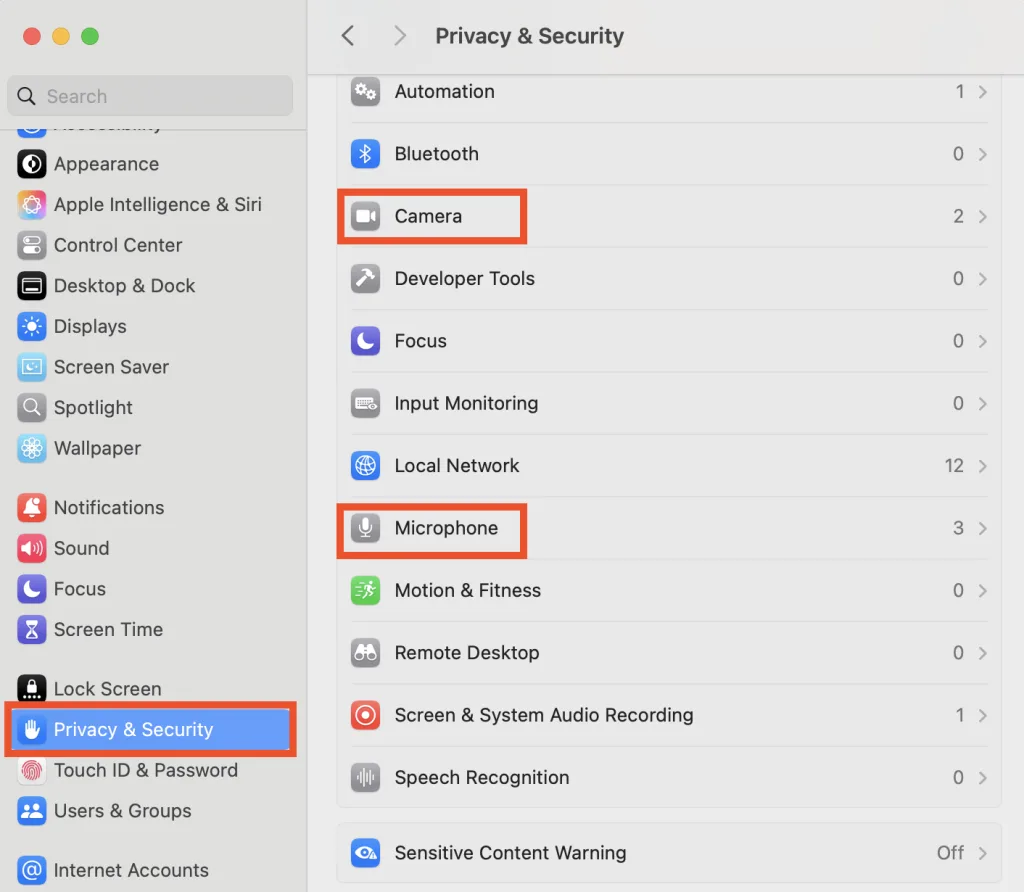Viewport: 1024px width, 892px height.
Task: Open the Sensitive Content Warning chevron
Action: click(982, 853)
